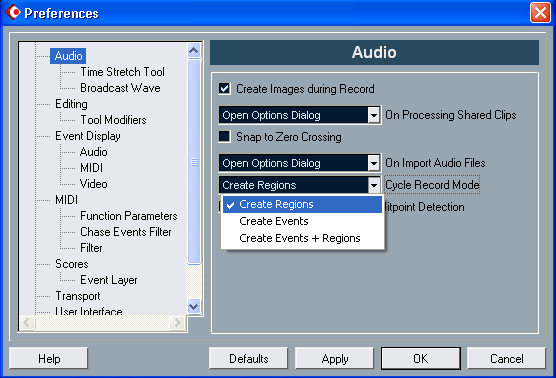This screenshot has height=378, width=556.
Task: Toggle Create Images during Record checkbox
Action: coord(224,89)
